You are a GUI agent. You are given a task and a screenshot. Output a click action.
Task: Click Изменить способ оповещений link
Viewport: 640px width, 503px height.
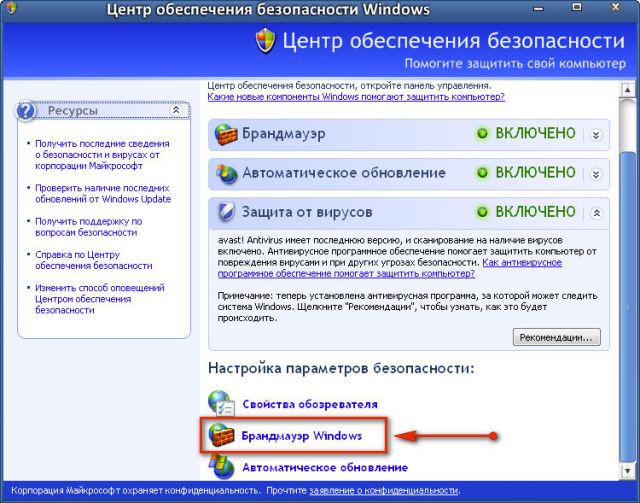(100, 299)
